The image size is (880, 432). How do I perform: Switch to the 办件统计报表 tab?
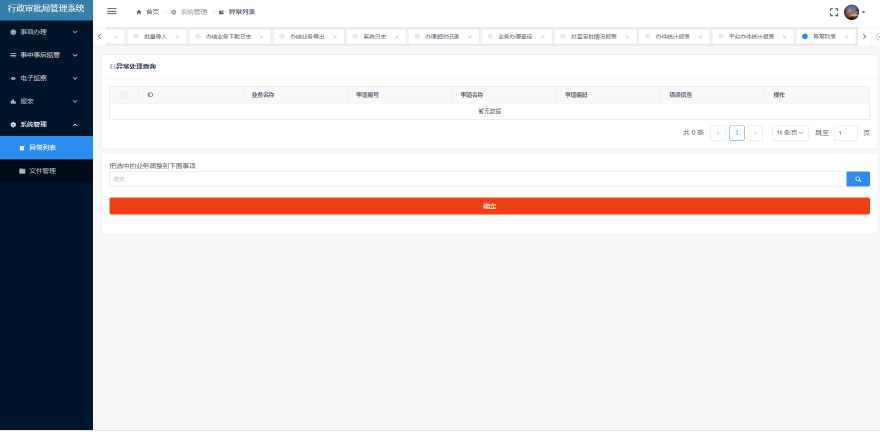click(x=672, y=36)
